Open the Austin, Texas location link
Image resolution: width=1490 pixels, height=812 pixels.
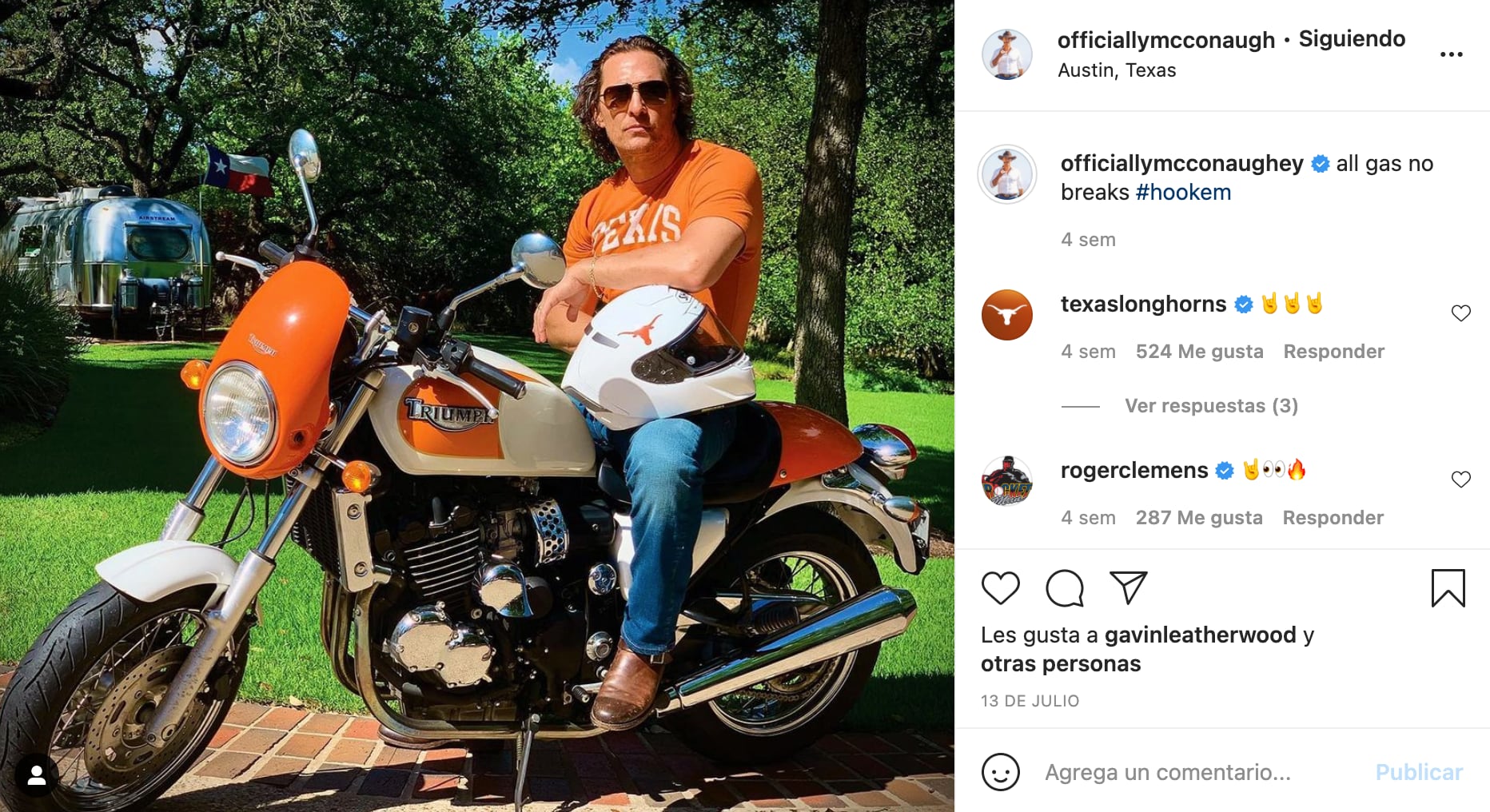pos(1117,70)
